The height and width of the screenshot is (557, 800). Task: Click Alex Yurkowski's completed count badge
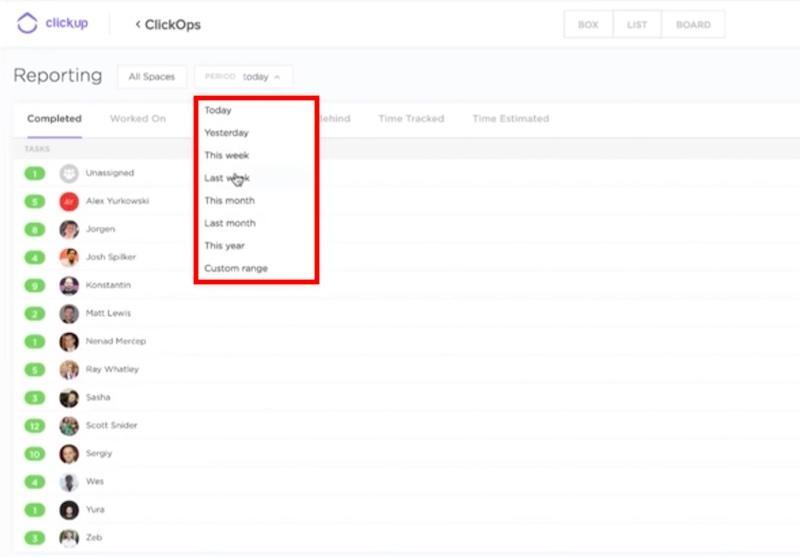point(35,201)
